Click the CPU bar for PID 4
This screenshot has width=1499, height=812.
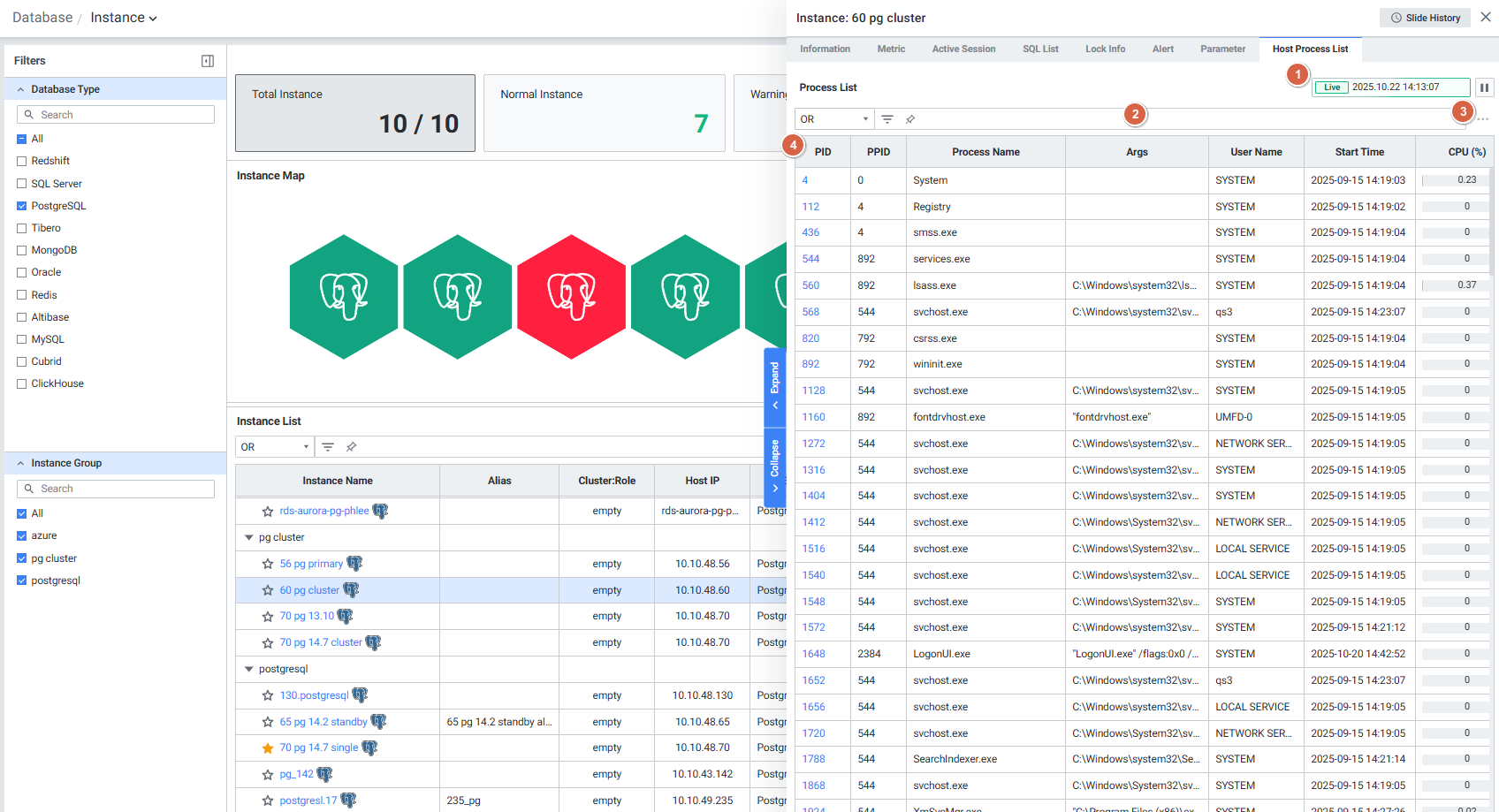click(x=1454, y=180)
